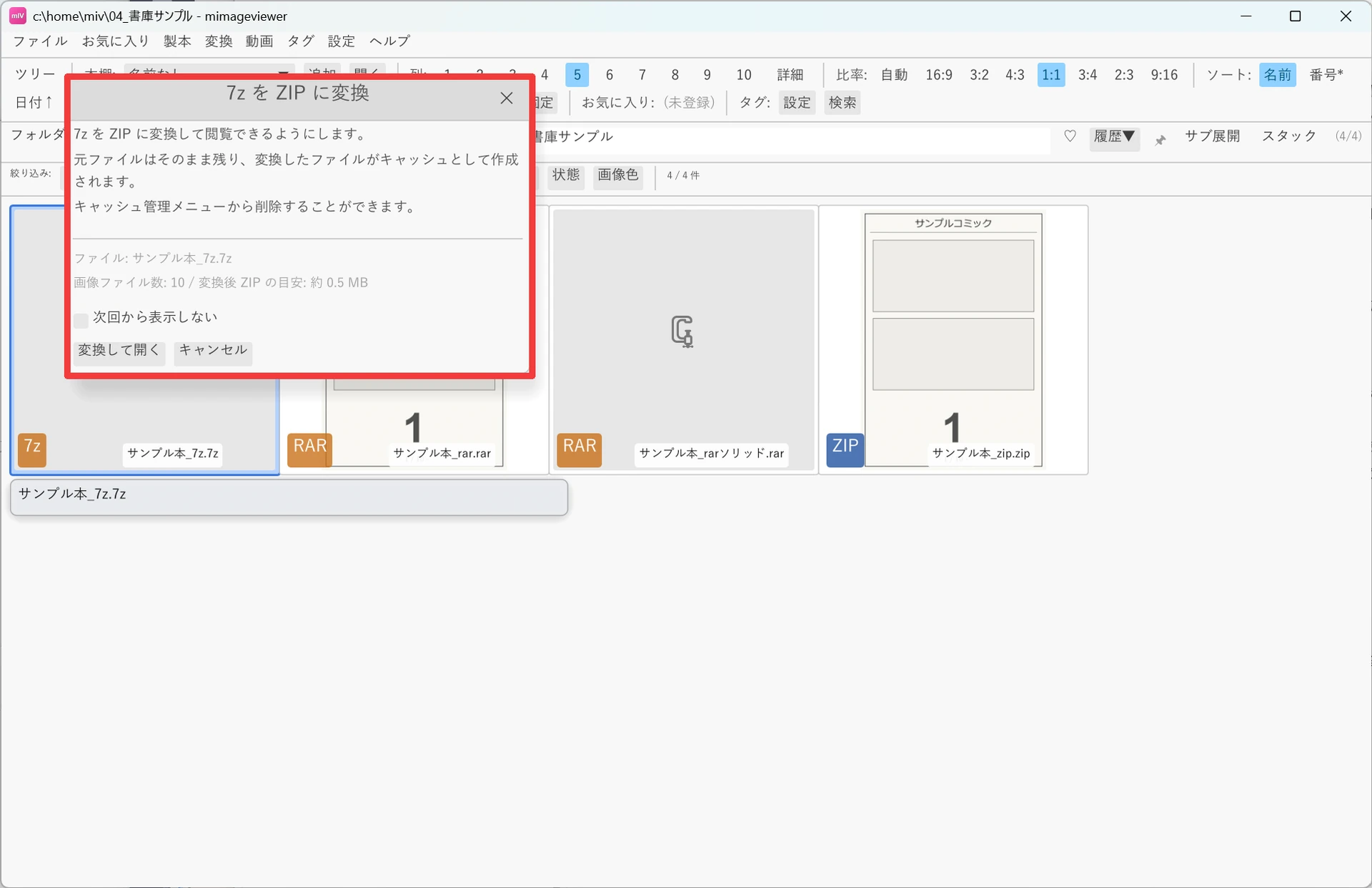Set column count to 6
The image size is (1372, 888).
coord(610,75)
